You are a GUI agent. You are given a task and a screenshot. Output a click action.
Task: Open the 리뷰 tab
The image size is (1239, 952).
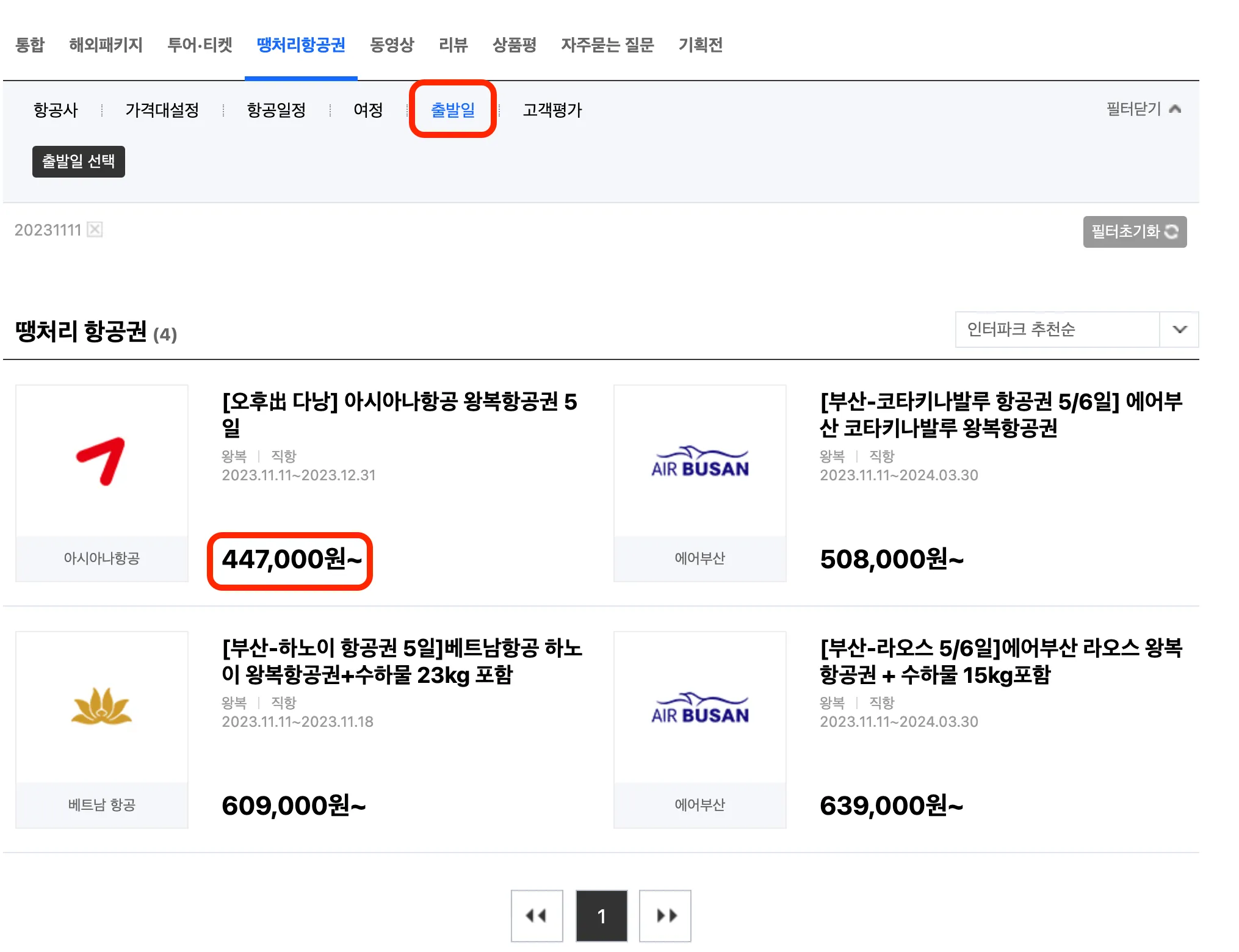coord(453,45)
